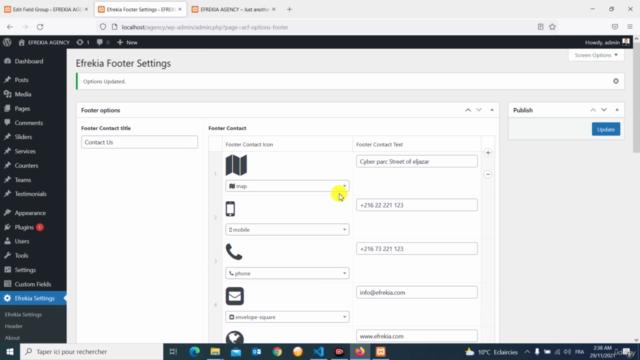Open the envelope-square icon dropdown

(287, 317)
